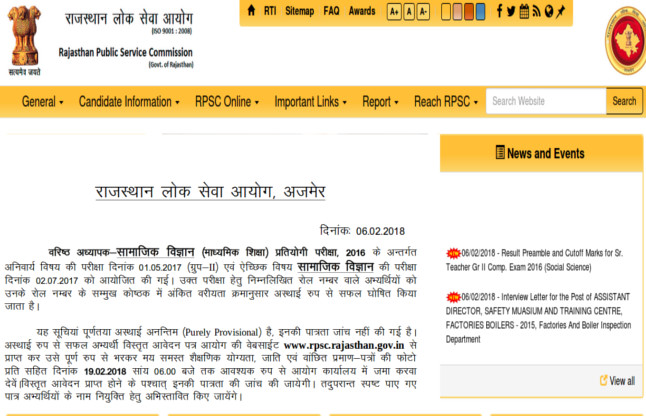Open the Facebook page icon
The height and width of the screenshot is (416, 646).
click(499, 11)
